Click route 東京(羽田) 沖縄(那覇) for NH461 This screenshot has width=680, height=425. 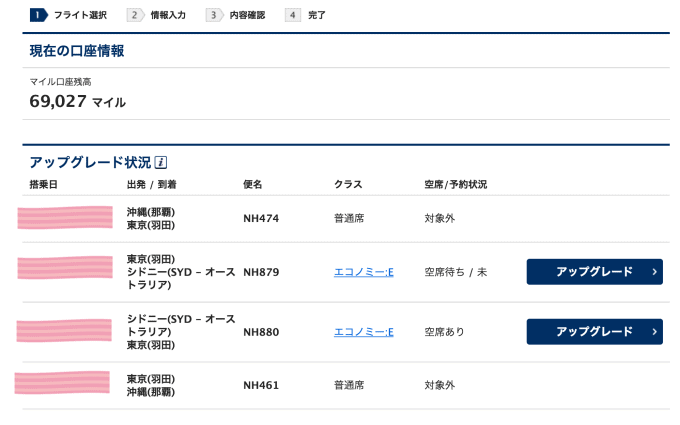click(x=151, y=385)
